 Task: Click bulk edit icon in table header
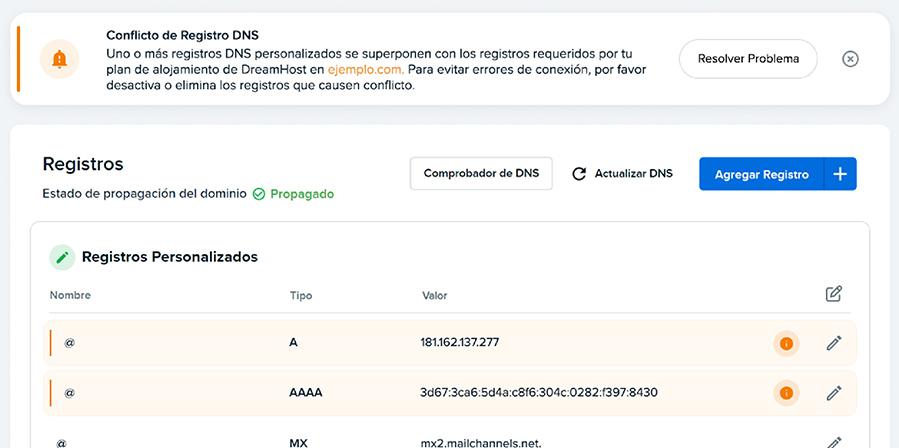click(x=834, y=294)
